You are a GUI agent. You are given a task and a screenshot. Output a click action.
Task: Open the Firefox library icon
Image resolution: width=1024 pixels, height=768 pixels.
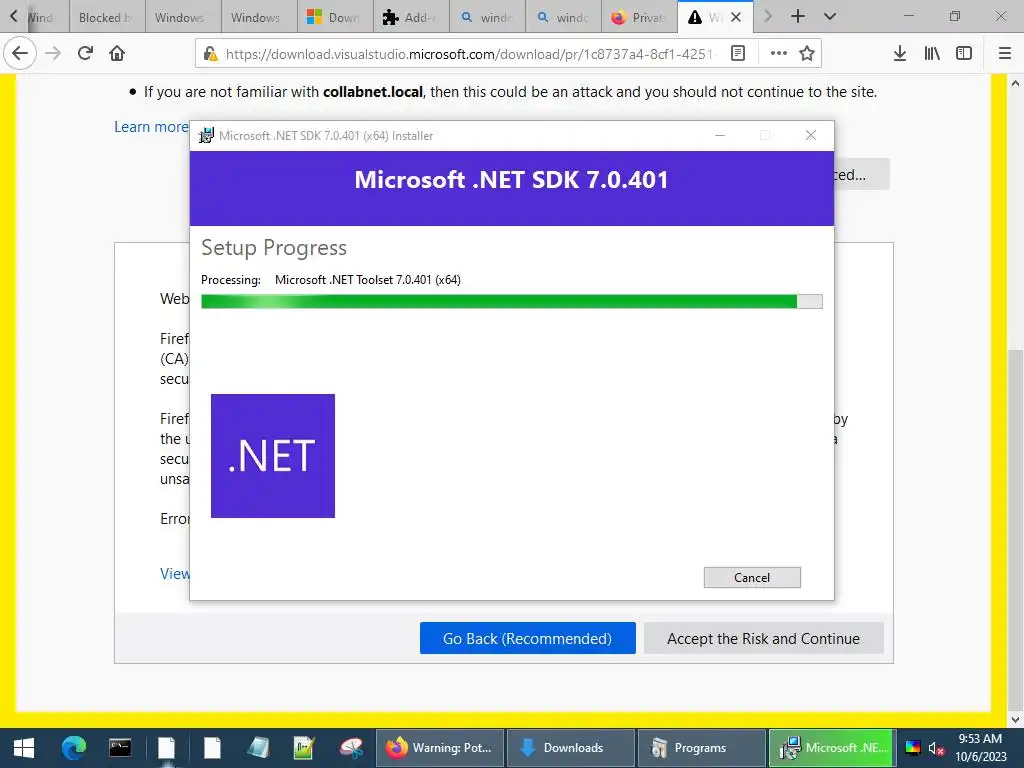(932, 53)
